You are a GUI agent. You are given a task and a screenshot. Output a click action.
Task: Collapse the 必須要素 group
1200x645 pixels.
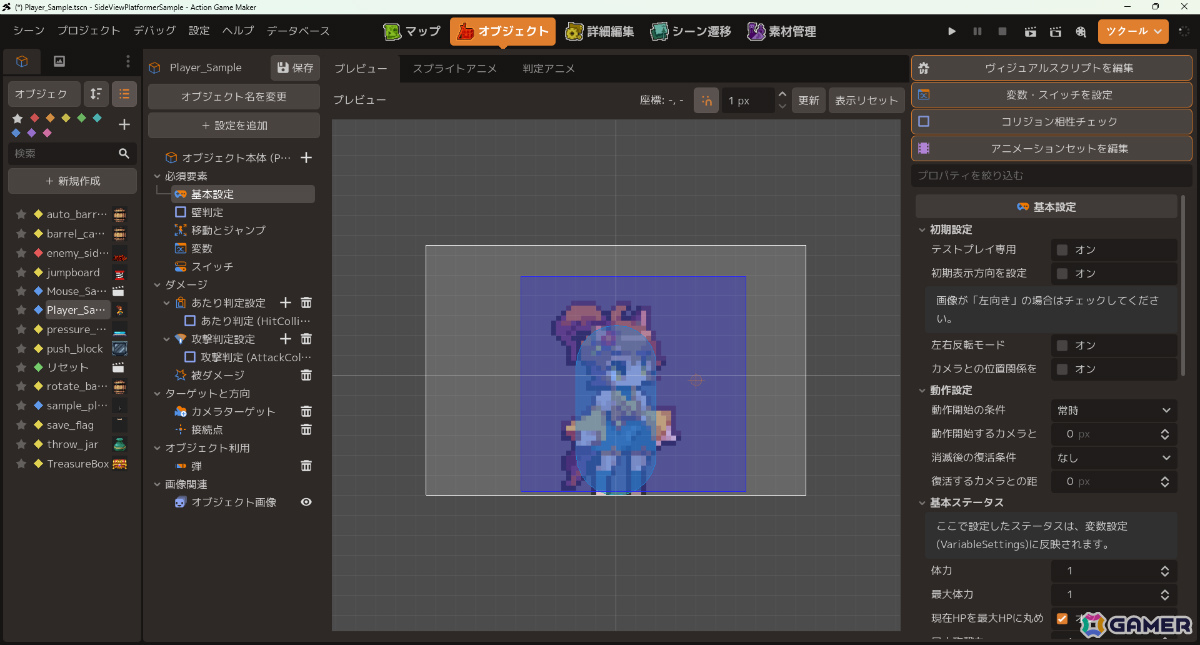(x=157, y=176)
